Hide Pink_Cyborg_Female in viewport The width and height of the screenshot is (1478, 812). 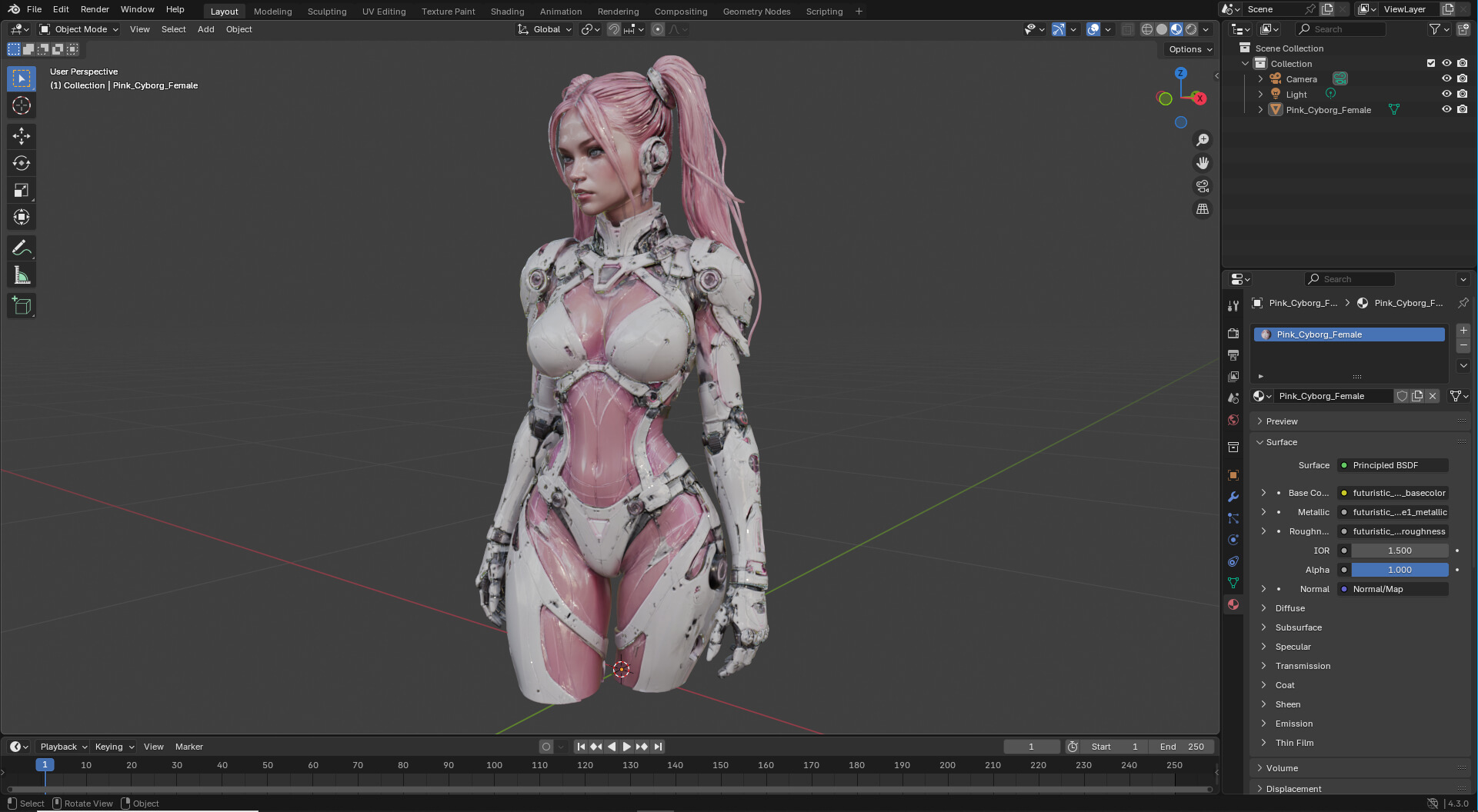click(x=1446, y=109)
